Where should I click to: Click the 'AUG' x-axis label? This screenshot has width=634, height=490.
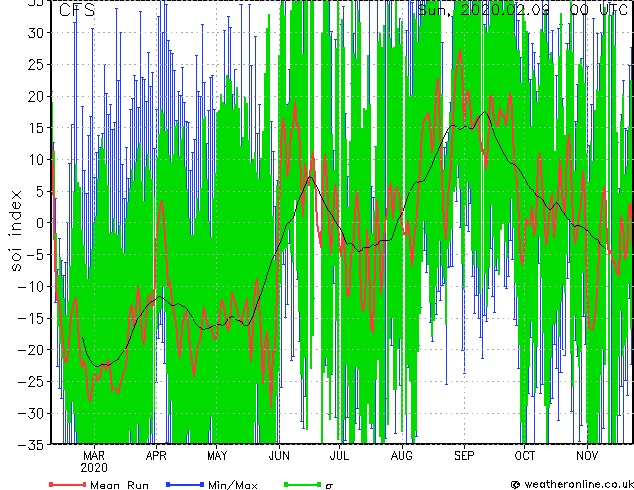tap(402, 456)
